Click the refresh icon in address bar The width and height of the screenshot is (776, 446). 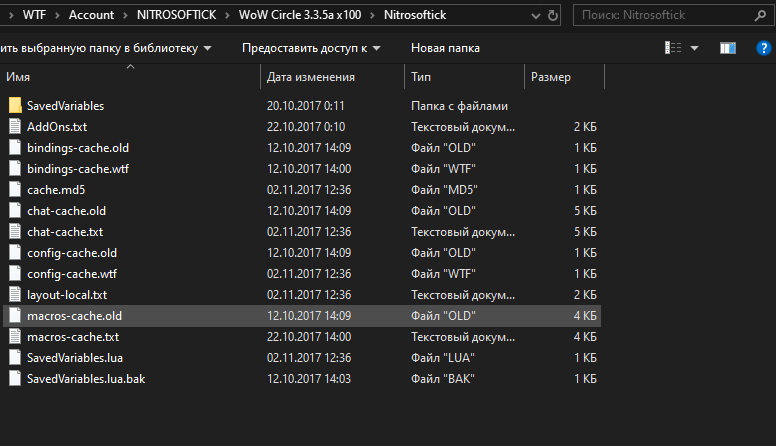tap(555, 16)
